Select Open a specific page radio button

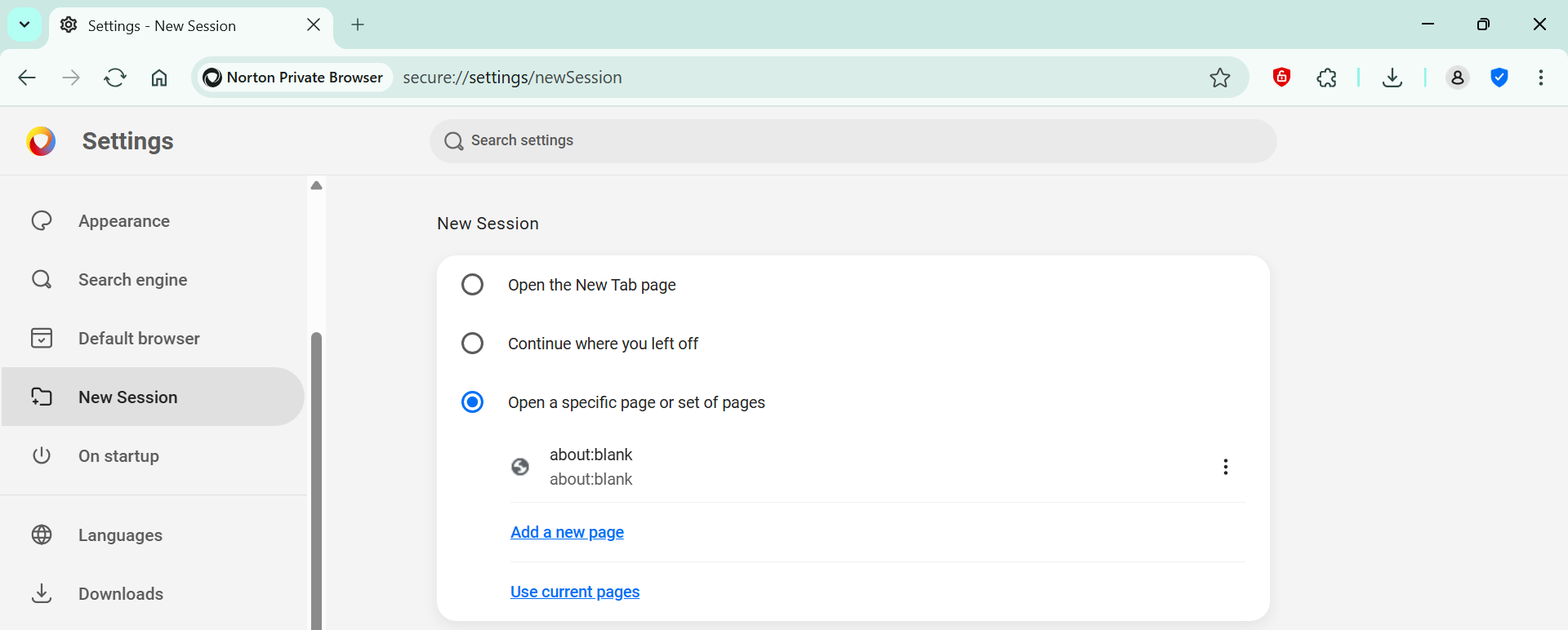pos(472,402)
